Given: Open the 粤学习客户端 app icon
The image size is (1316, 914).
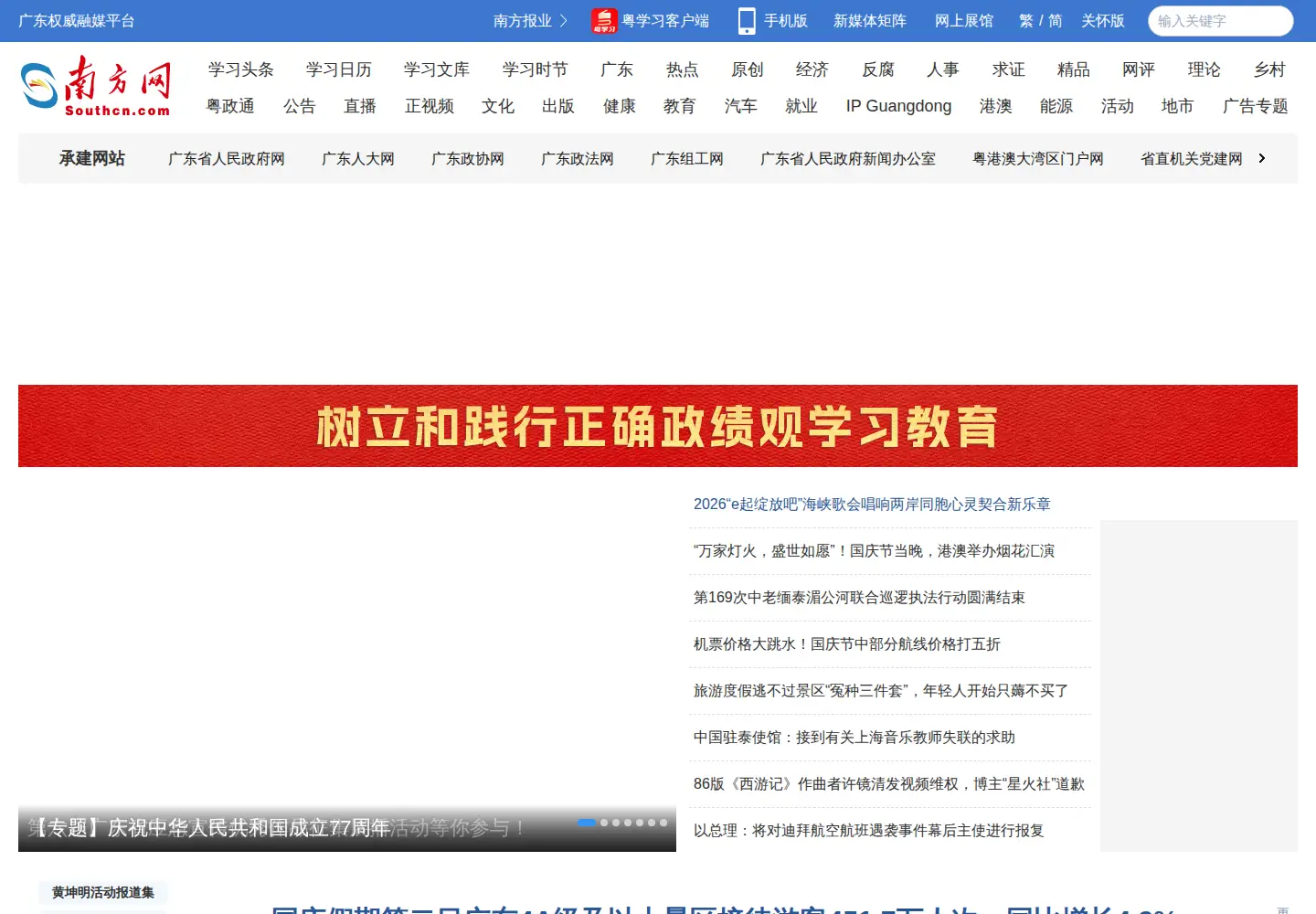Looking at the screenshot, I should 604,20.
